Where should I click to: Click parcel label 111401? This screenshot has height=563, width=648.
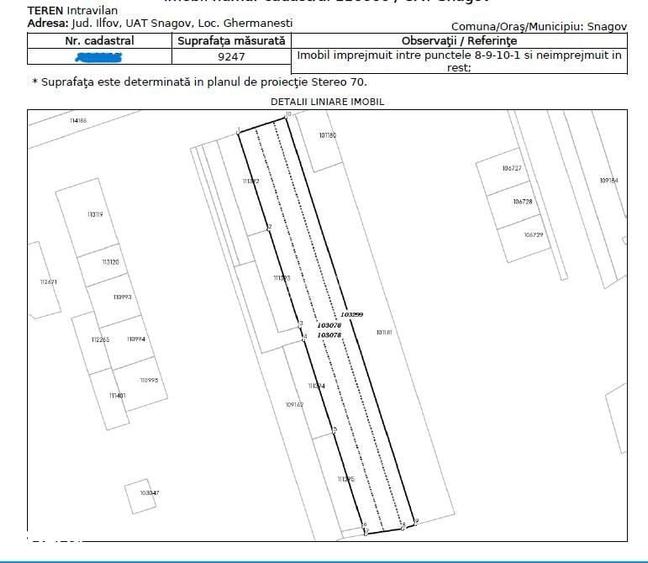(x=117, y=396)
